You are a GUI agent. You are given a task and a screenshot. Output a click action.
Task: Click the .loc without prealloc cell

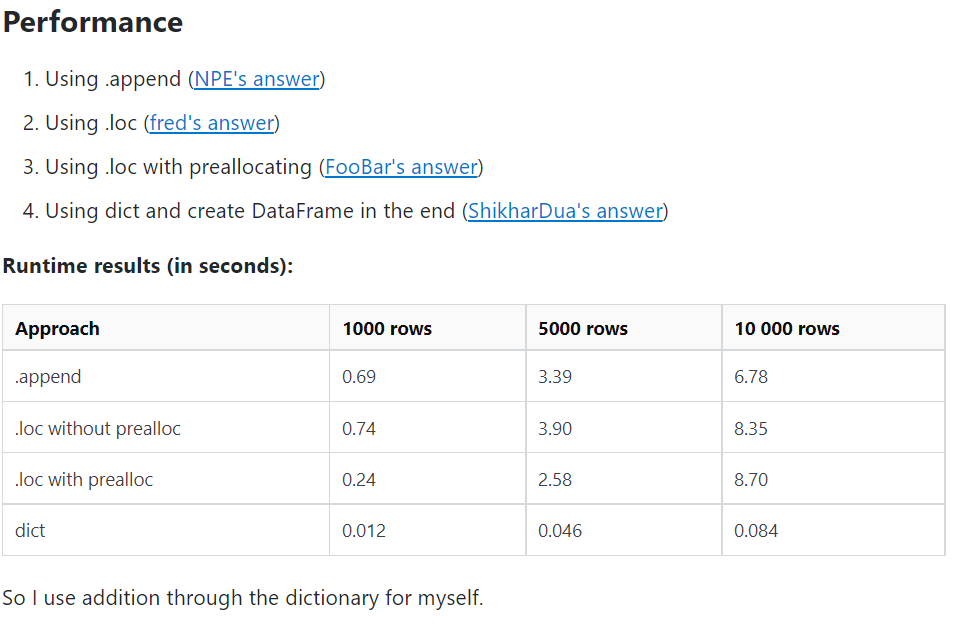(166, 428)
